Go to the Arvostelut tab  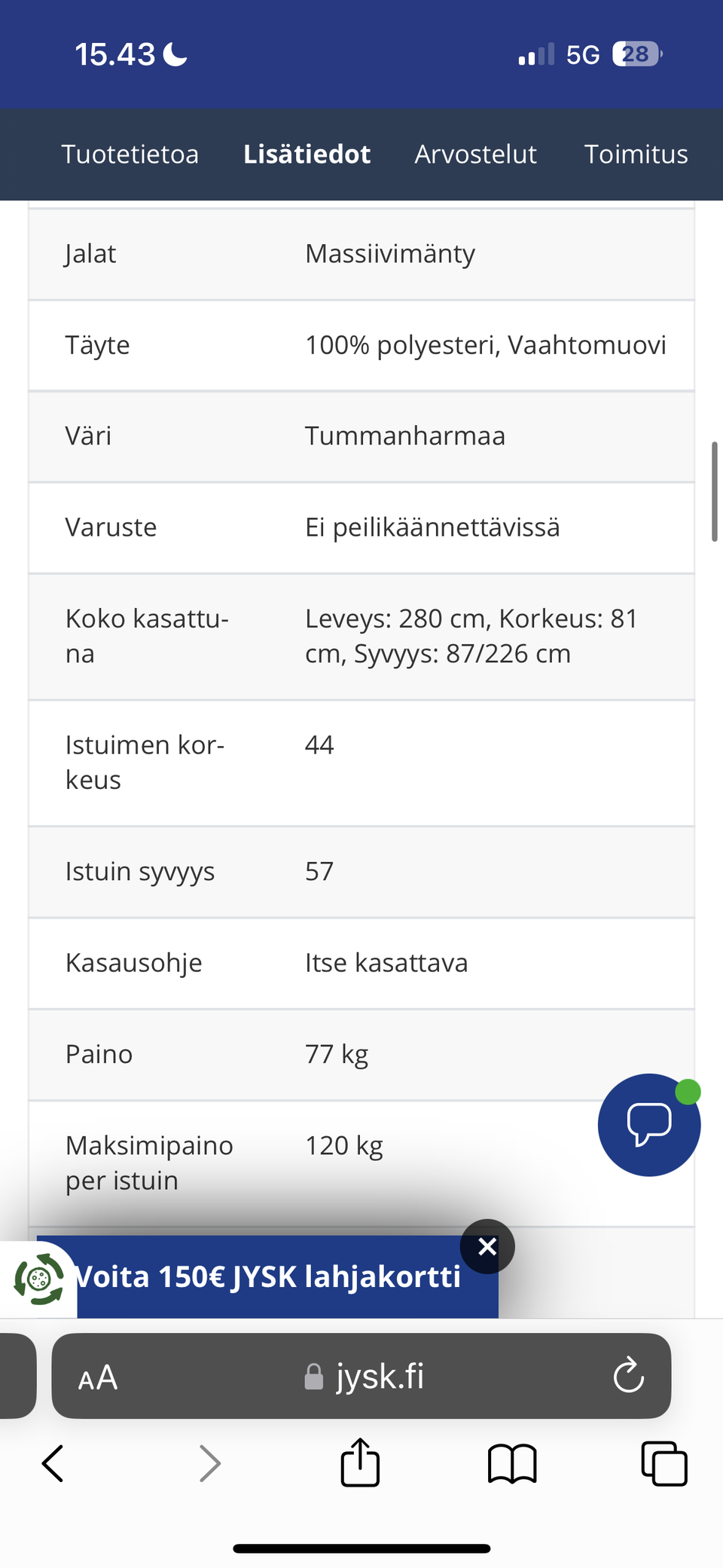coord(475,154)
